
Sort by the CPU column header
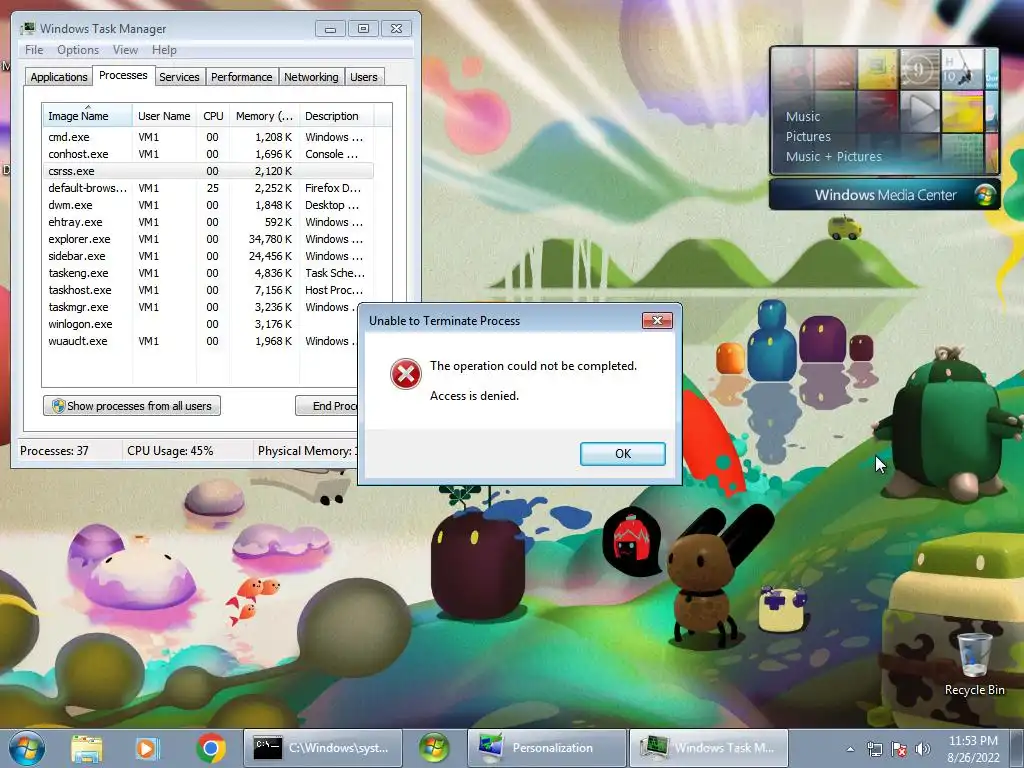[x=213, y=116]
